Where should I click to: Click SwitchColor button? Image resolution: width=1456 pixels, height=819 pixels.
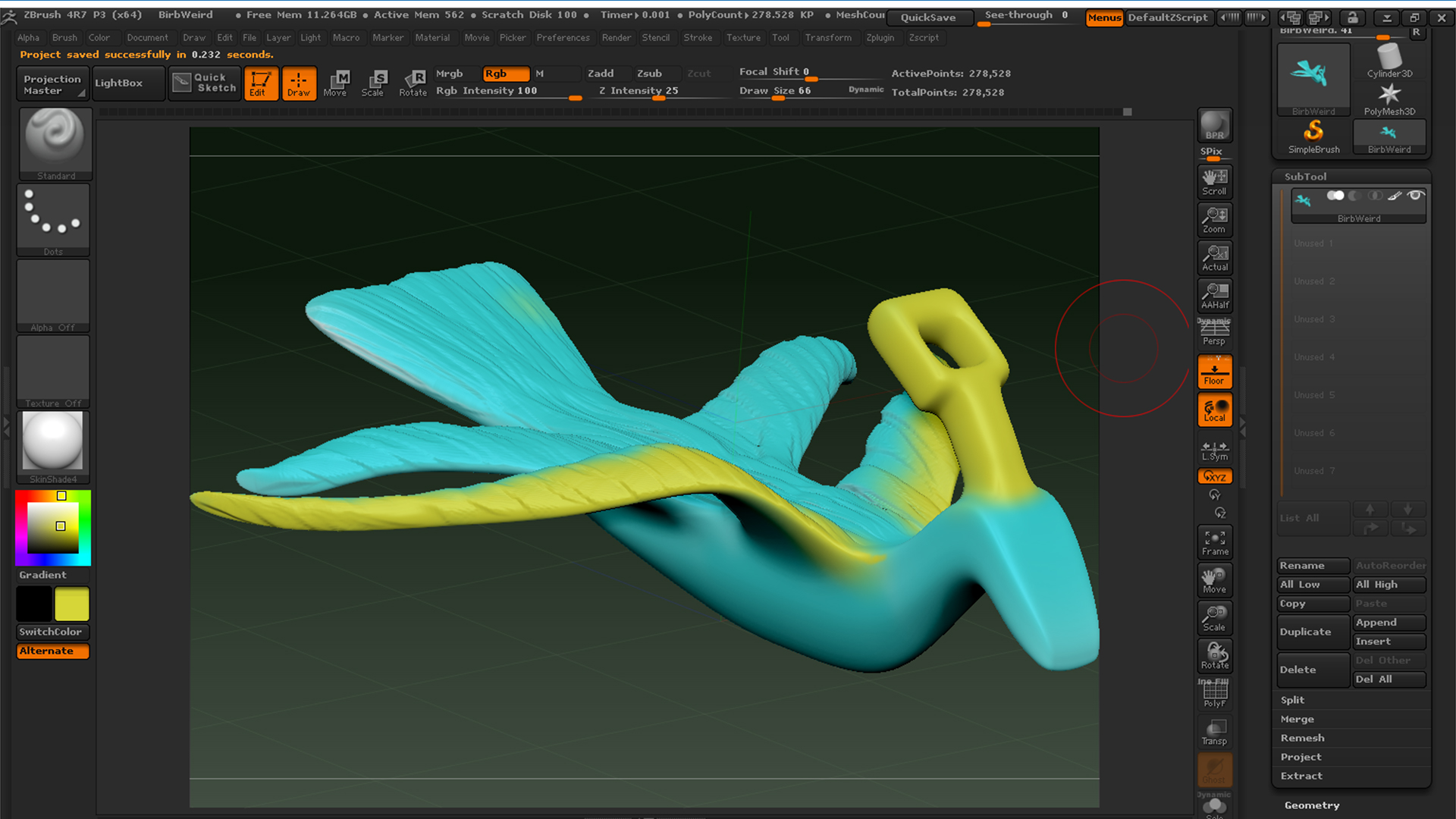(x=52, y=632)
